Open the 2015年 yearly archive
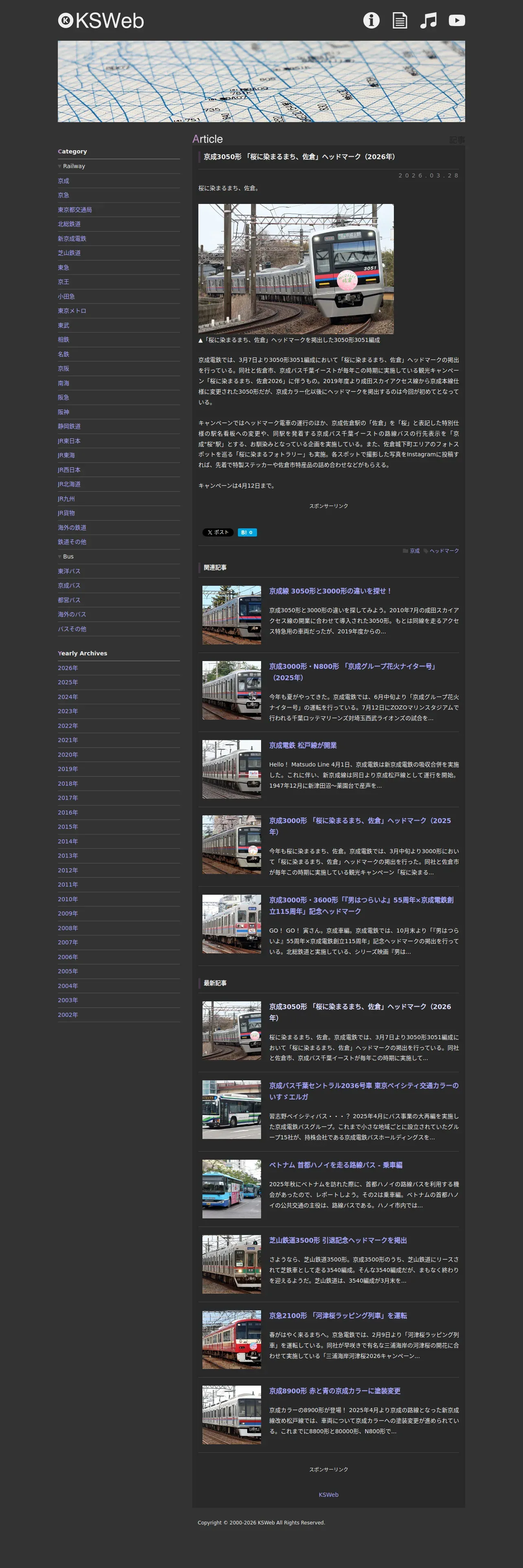The height and width of the screenshot is (1568, 523). (x=68, y=827)
